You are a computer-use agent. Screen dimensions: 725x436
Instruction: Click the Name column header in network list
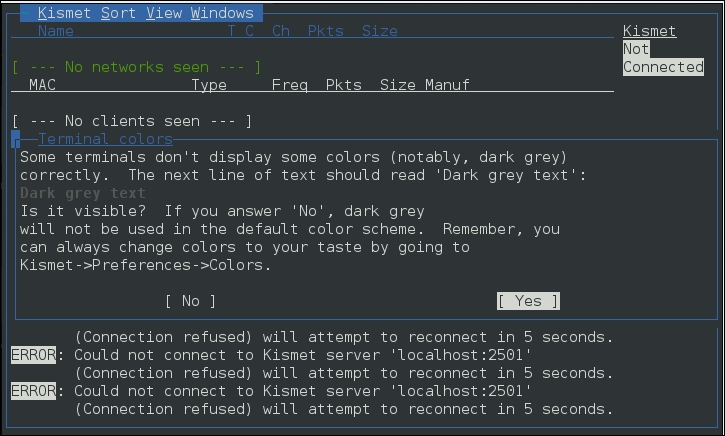(x=56, y=31)
